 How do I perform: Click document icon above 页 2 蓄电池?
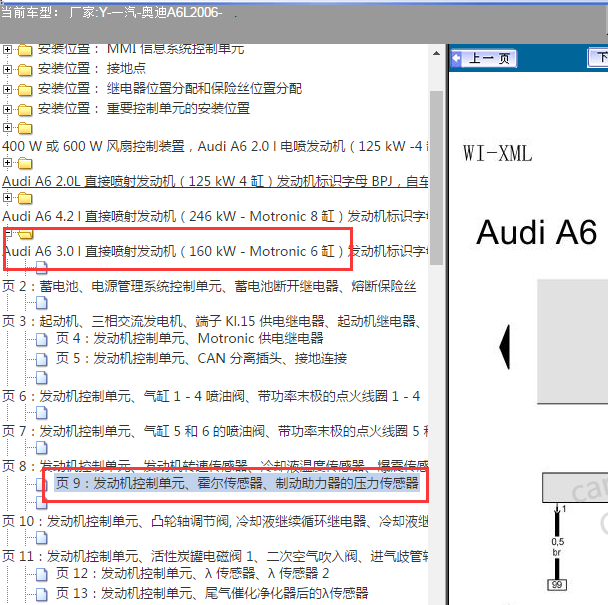coord(41,268)
